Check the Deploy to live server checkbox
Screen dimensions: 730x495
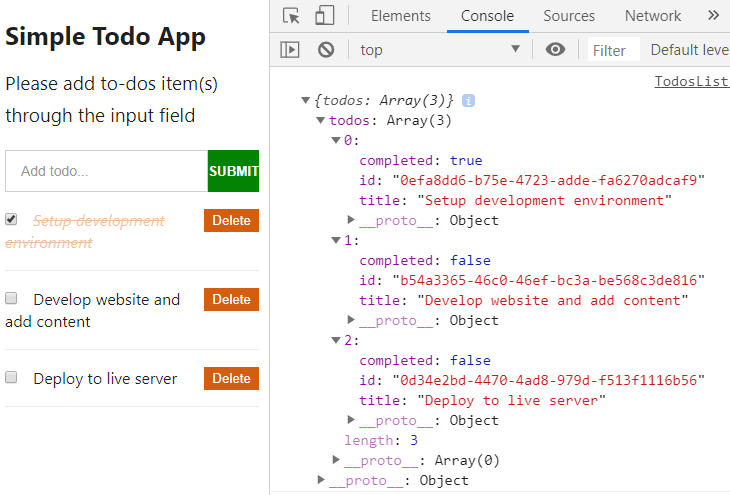11,377
